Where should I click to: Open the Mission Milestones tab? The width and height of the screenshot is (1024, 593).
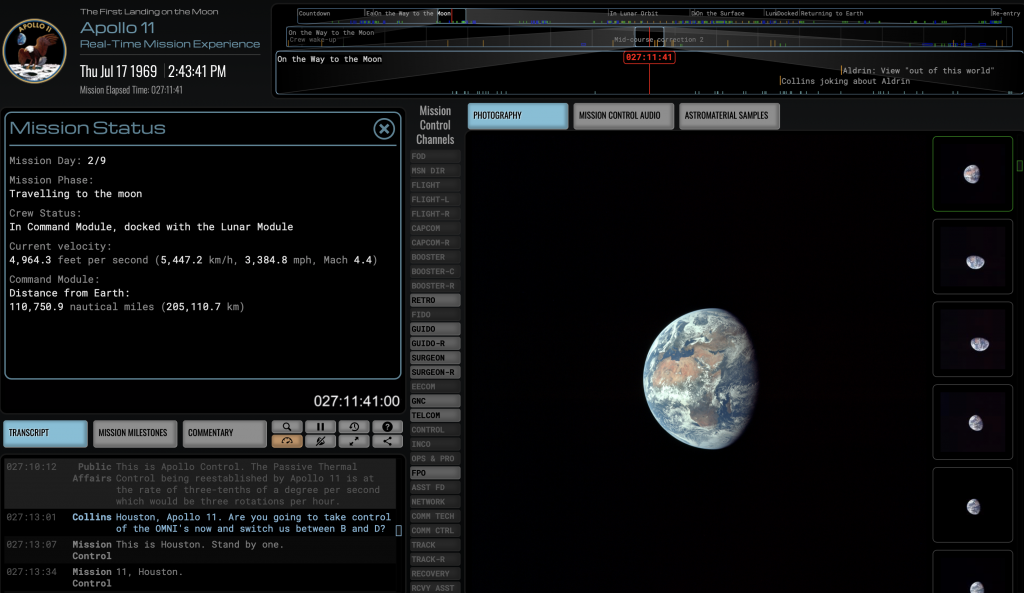pos(135,433)
